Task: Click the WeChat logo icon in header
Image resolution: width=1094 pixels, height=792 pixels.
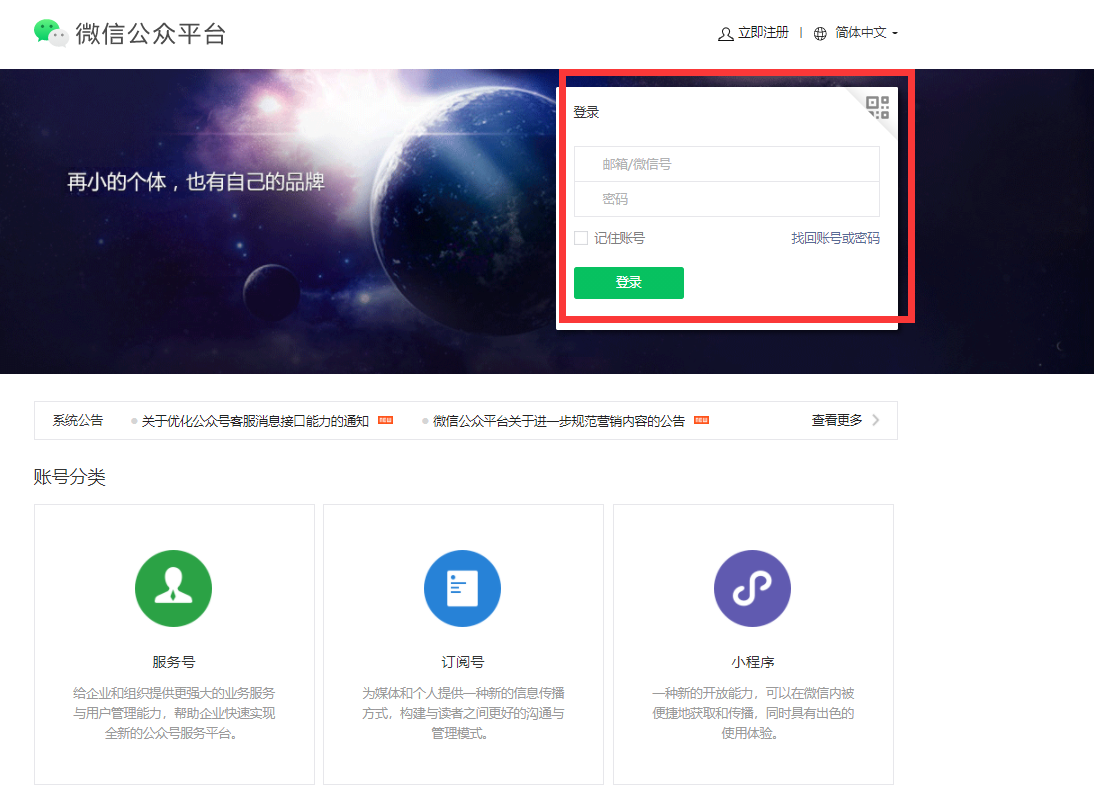Action: 51,33
